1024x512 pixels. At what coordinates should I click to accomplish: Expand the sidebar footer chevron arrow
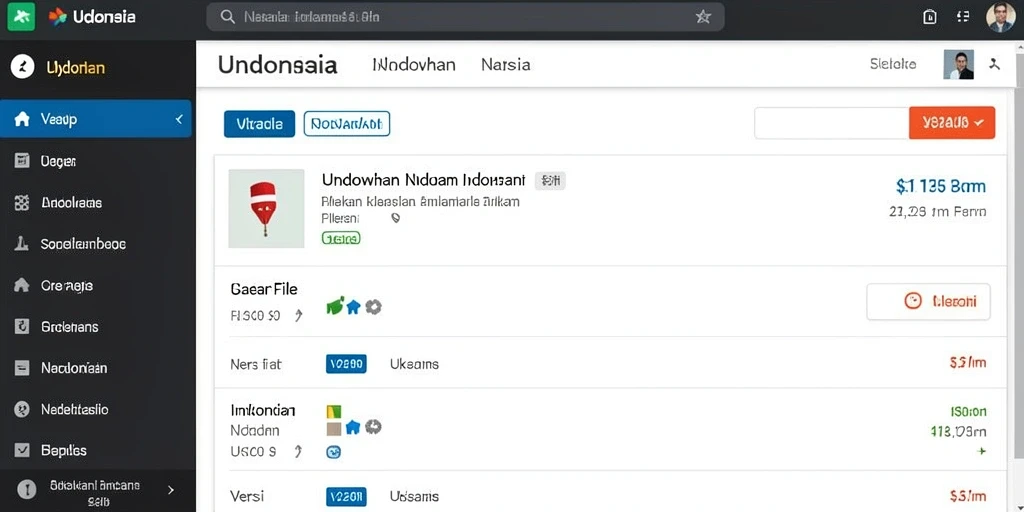[x=171, y=489]
